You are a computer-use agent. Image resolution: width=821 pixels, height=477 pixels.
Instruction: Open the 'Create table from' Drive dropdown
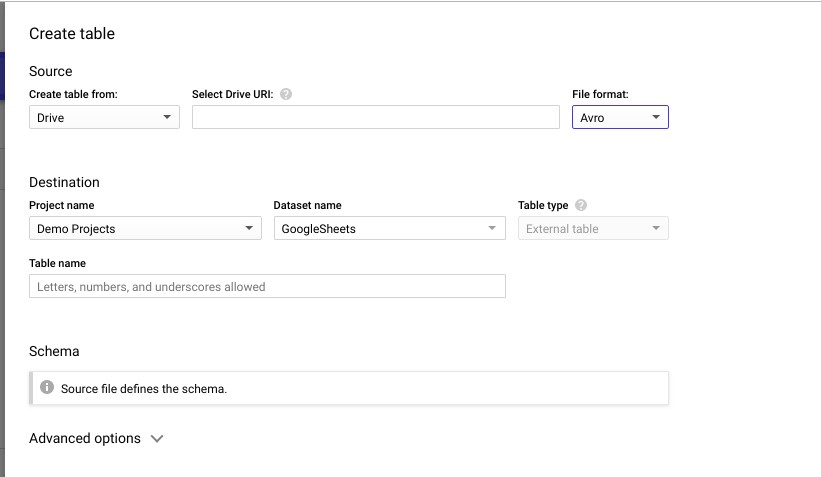[104, 118]
